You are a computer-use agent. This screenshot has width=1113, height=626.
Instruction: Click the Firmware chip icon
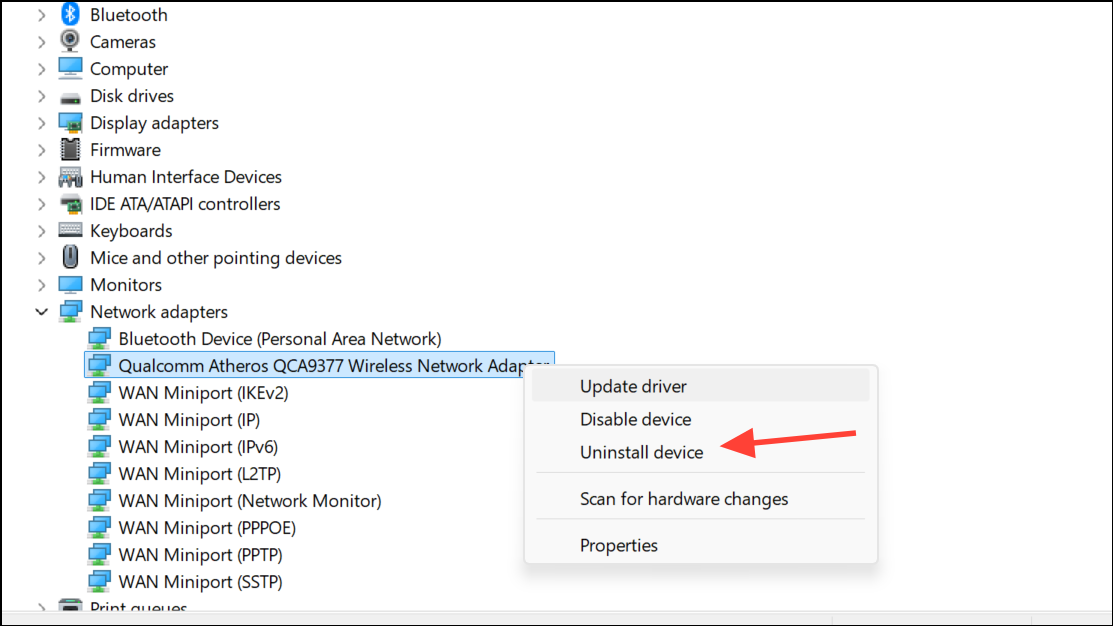pyautogui.click(x=69, y=149)
